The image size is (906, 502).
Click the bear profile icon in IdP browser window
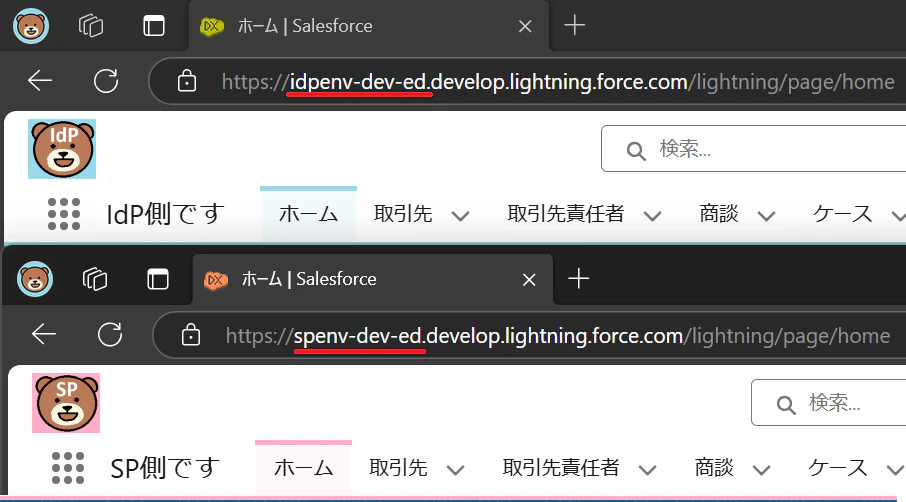pos(31,26)
